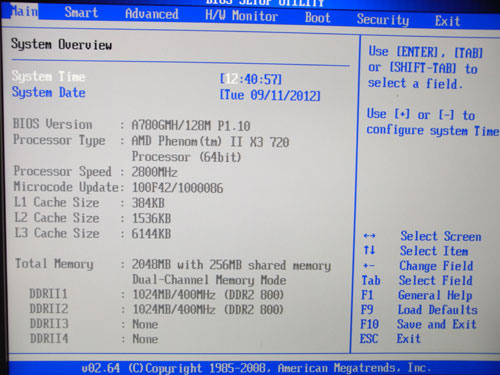The height and width of the screenshot is (375, 500).
Task: Click the L3 Cache Size label
Action: [x=57, y=233]
